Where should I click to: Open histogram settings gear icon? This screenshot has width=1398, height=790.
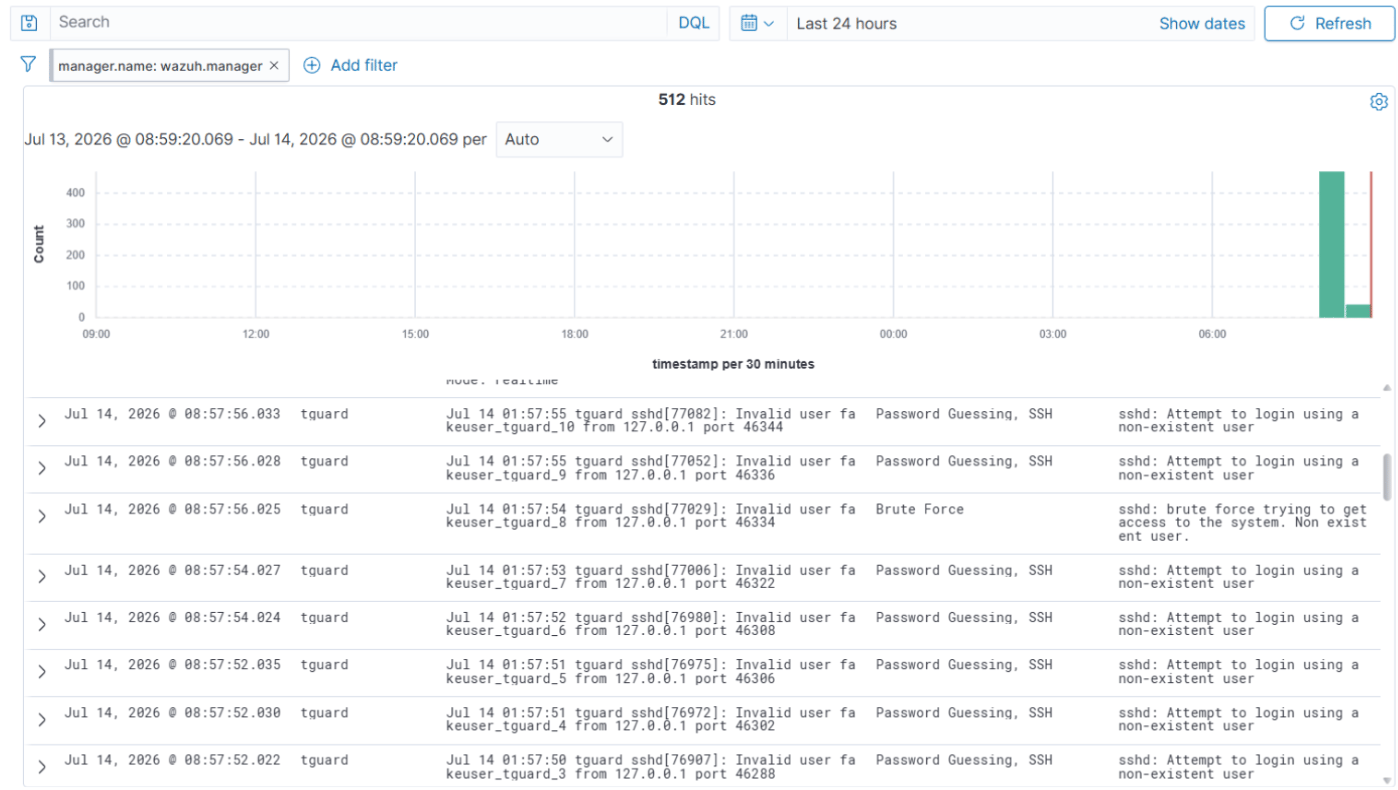[1379, 101]
